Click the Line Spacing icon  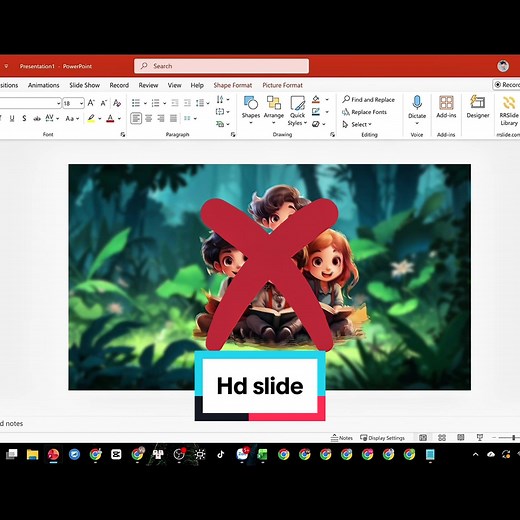tap(200, 103)
